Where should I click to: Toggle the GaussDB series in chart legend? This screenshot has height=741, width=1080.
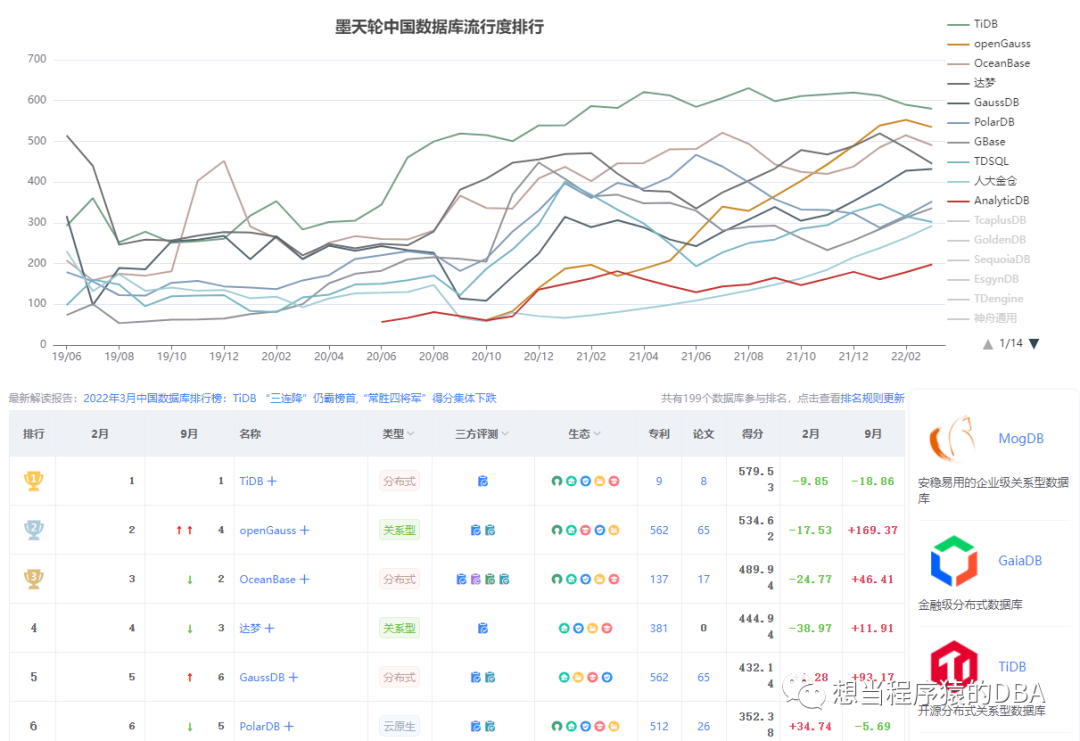[x=984, y=103]
